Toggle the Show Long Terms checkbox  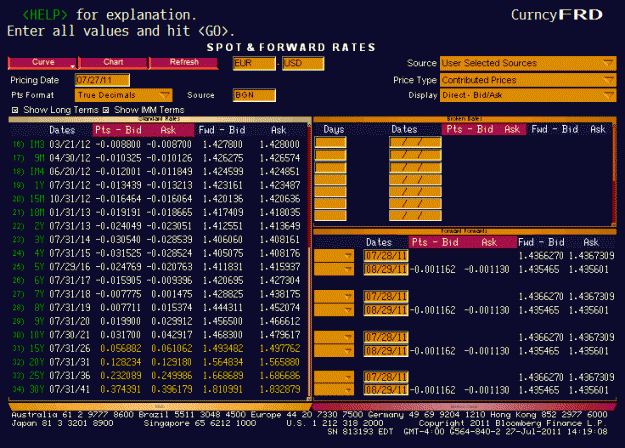point(15,110)
